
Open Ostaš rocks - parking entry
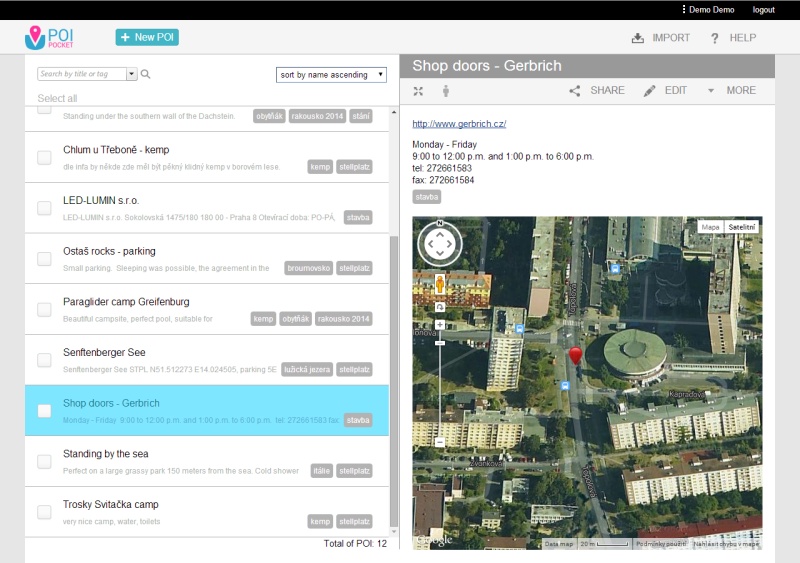click(207, 258)
